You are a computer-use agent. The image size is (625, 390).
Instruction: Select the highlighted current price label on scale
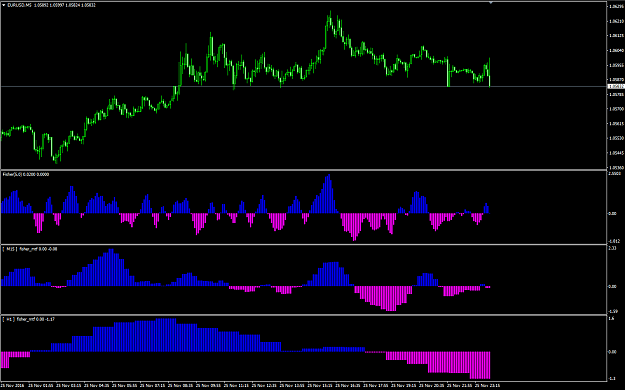616,87
